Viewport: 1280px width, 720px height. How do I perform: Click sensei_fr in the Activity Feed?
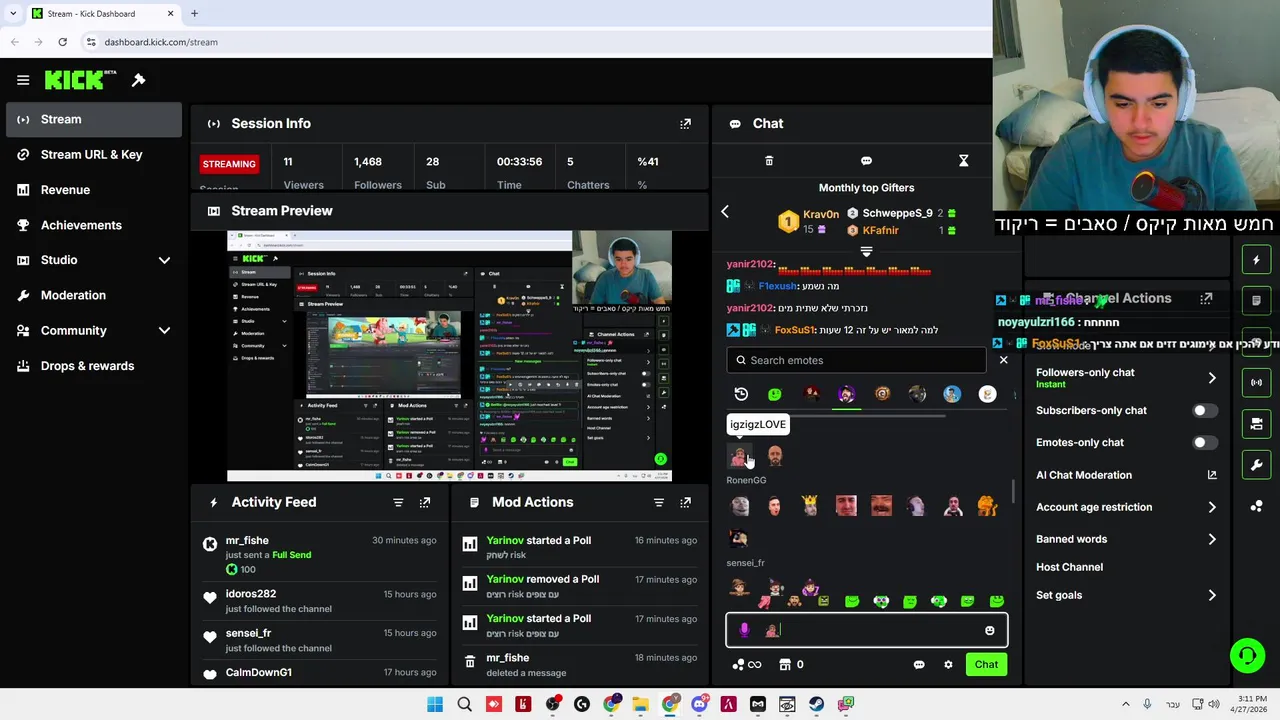point(248,633)
